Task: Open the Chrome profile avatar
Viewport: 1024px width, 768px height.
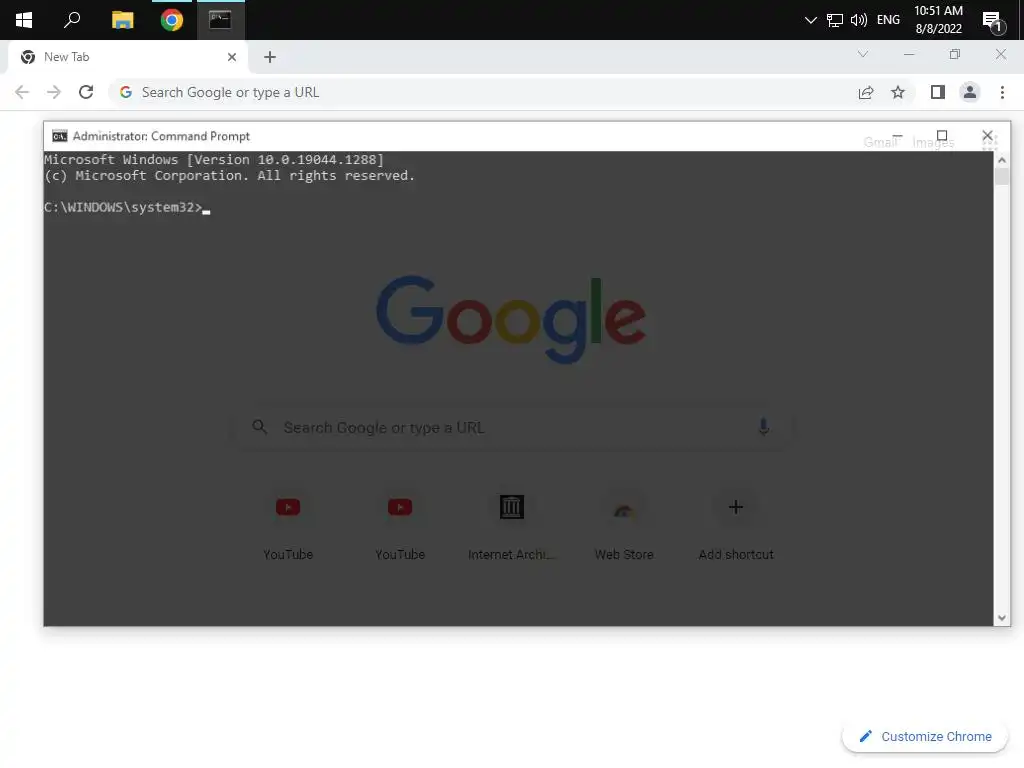Action: [x=970, y=92]
